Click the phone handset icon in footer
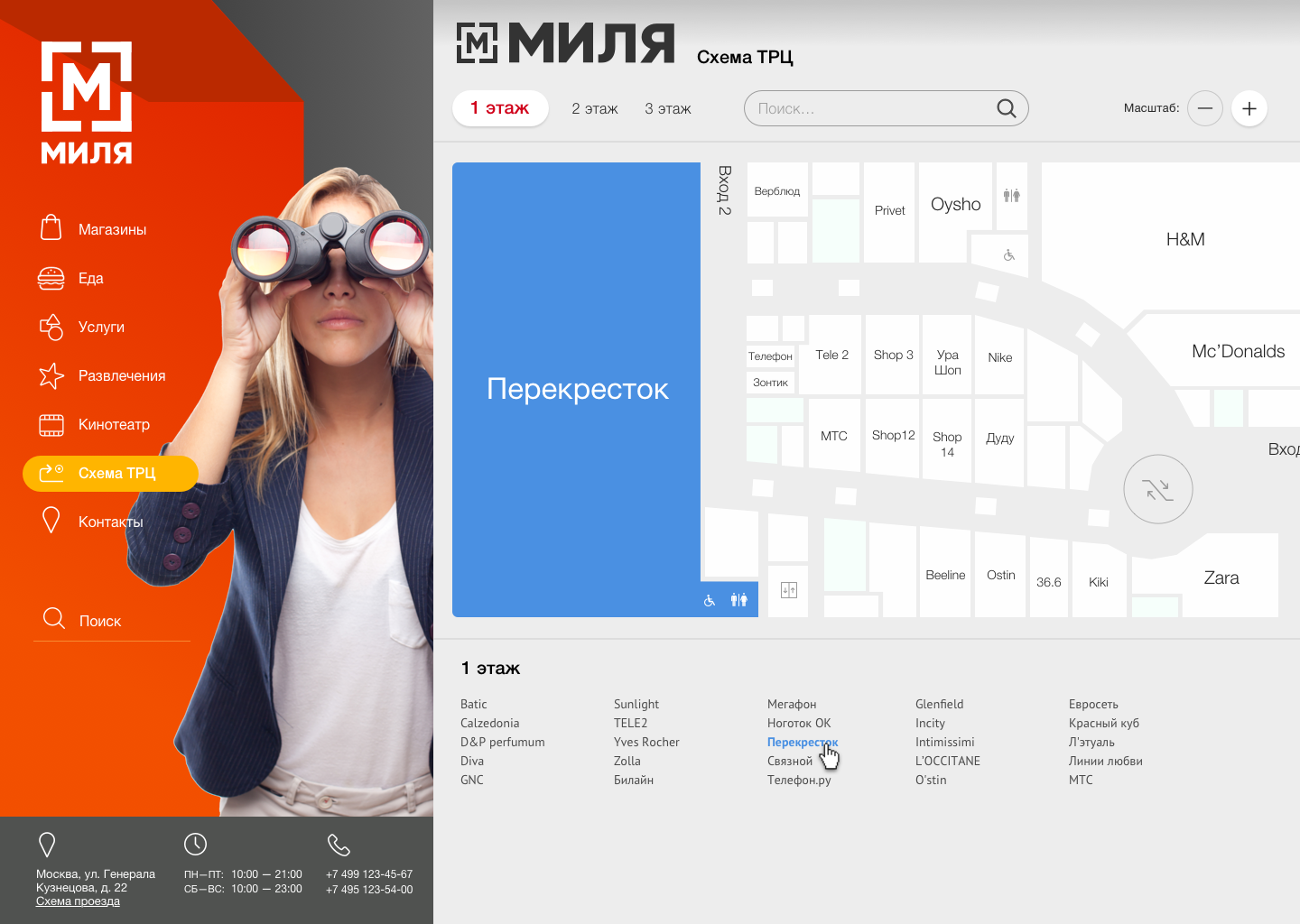Screen dimensions: 1300x924 339,845
